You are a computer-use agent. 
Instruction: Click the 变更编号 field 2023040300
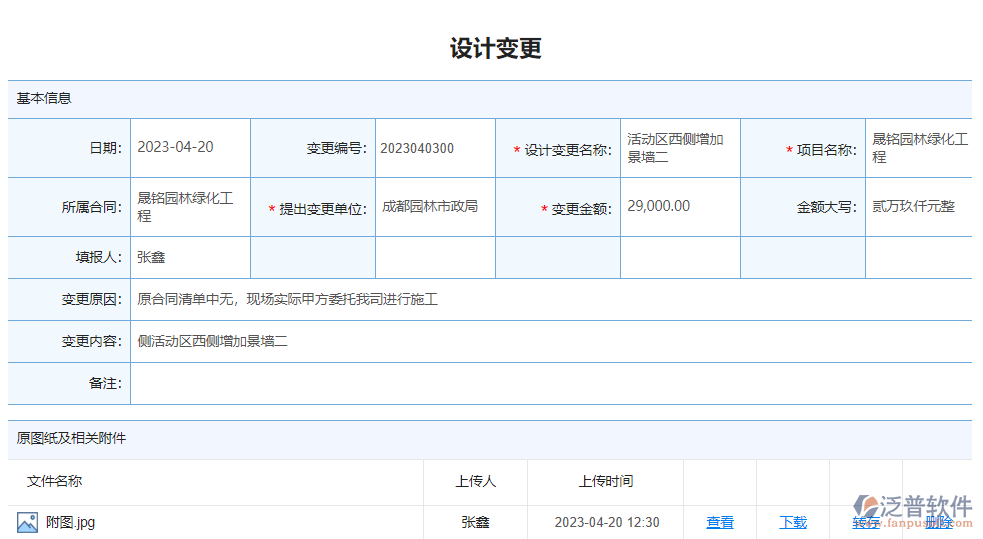[x=435, y=148]
